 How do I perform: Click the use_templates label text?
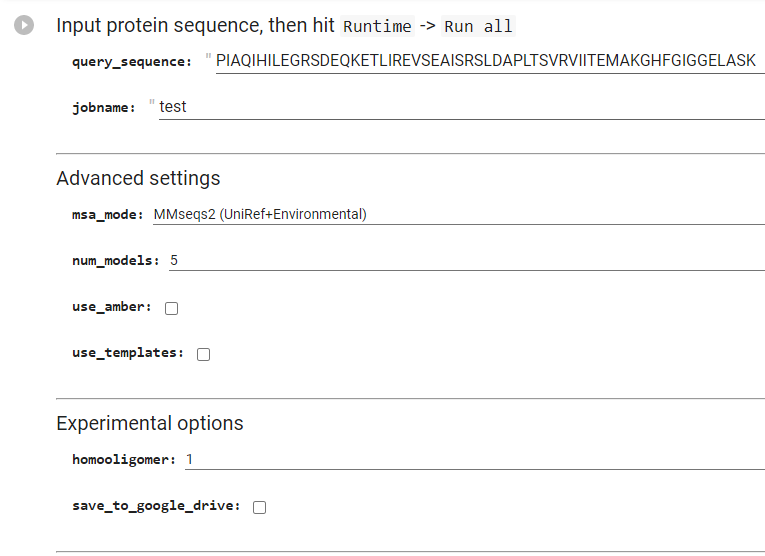click(128, 353)
